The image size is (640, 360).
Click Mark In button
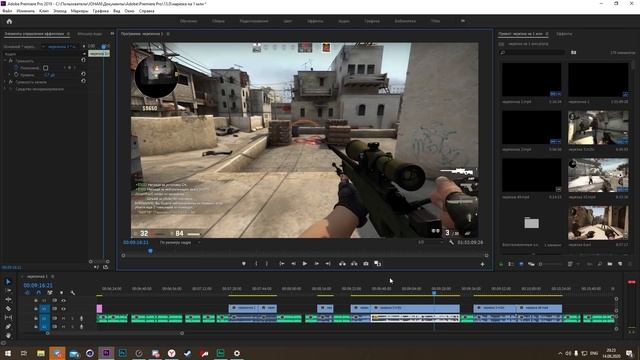tap(256, 264)
